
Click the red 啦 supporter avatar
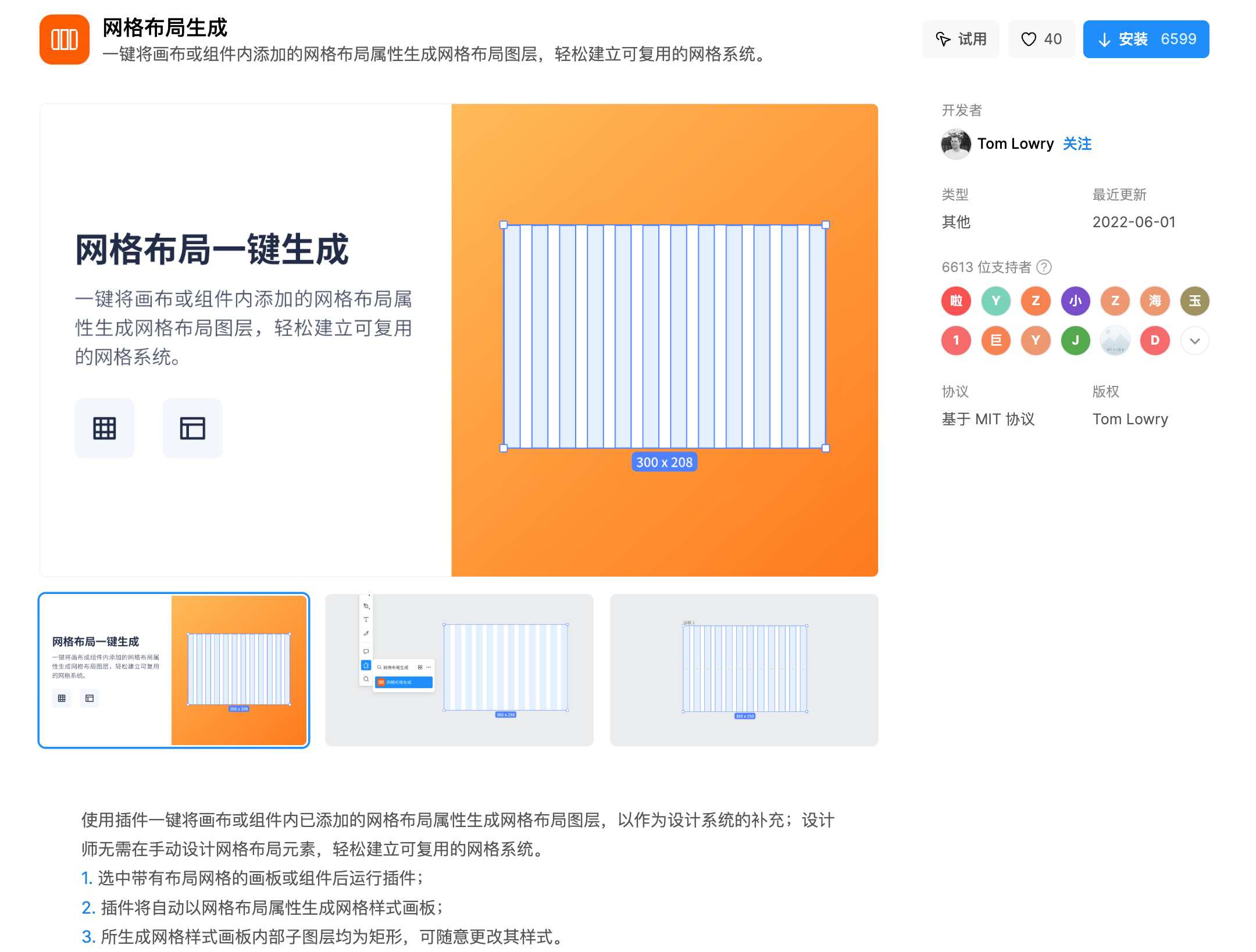[x=956, y=301]
